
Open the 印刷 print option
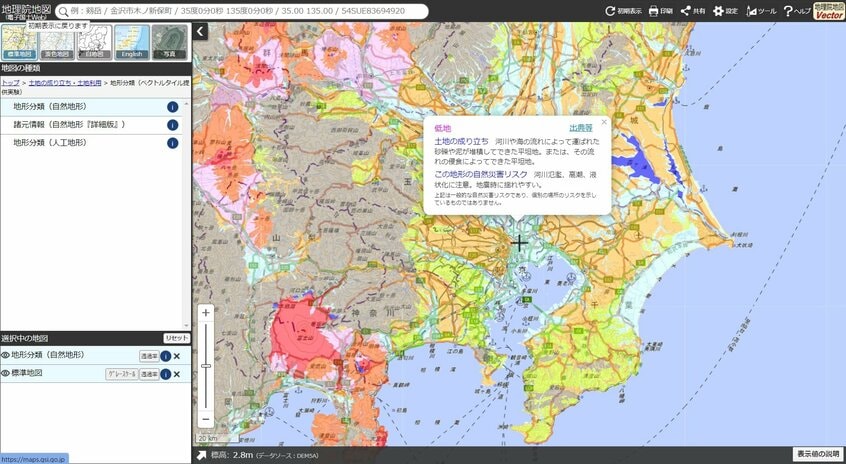point(660,11)
